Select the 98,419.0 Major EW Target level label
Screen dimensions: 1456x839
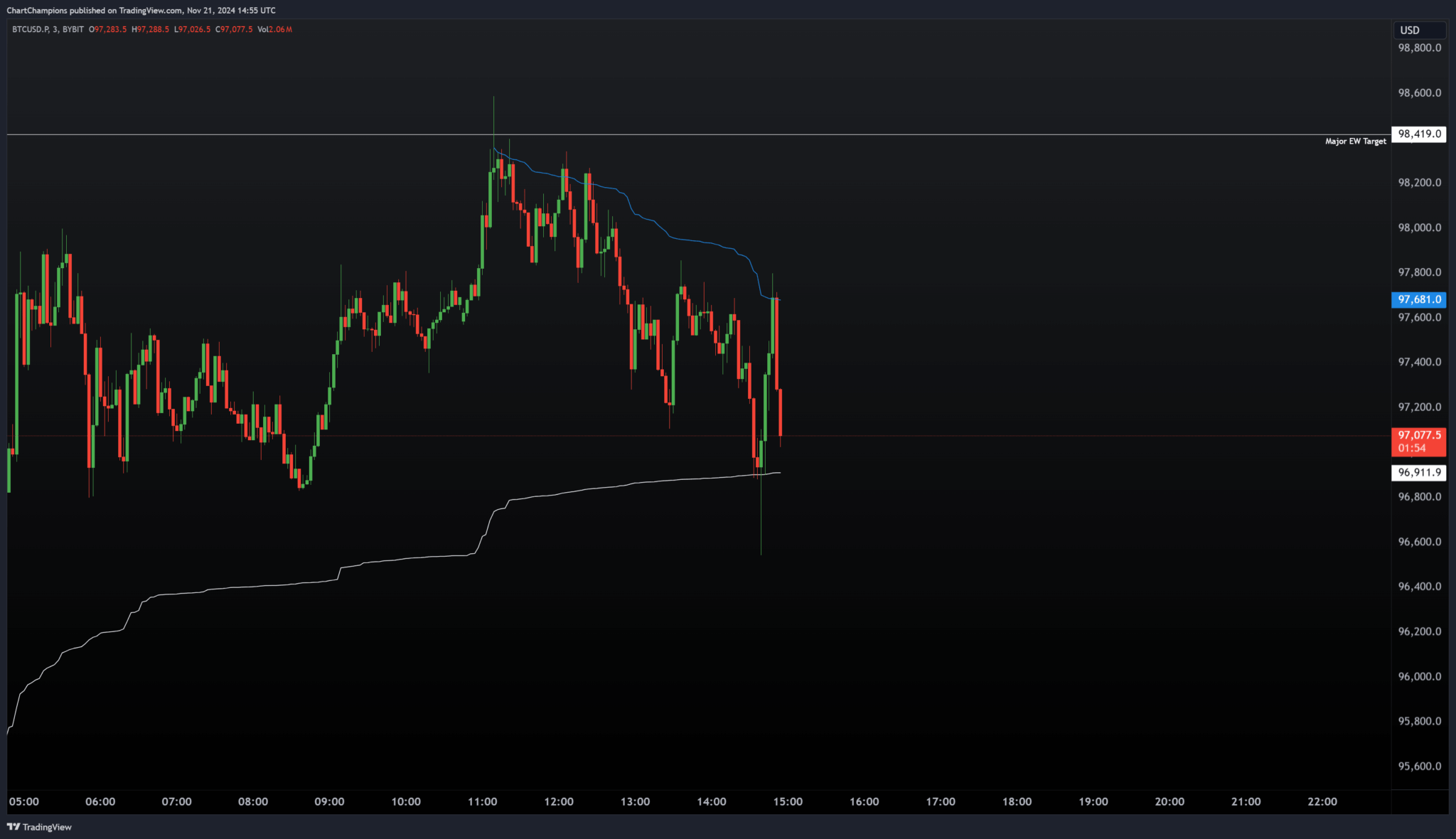click(x=1418, y=133)
